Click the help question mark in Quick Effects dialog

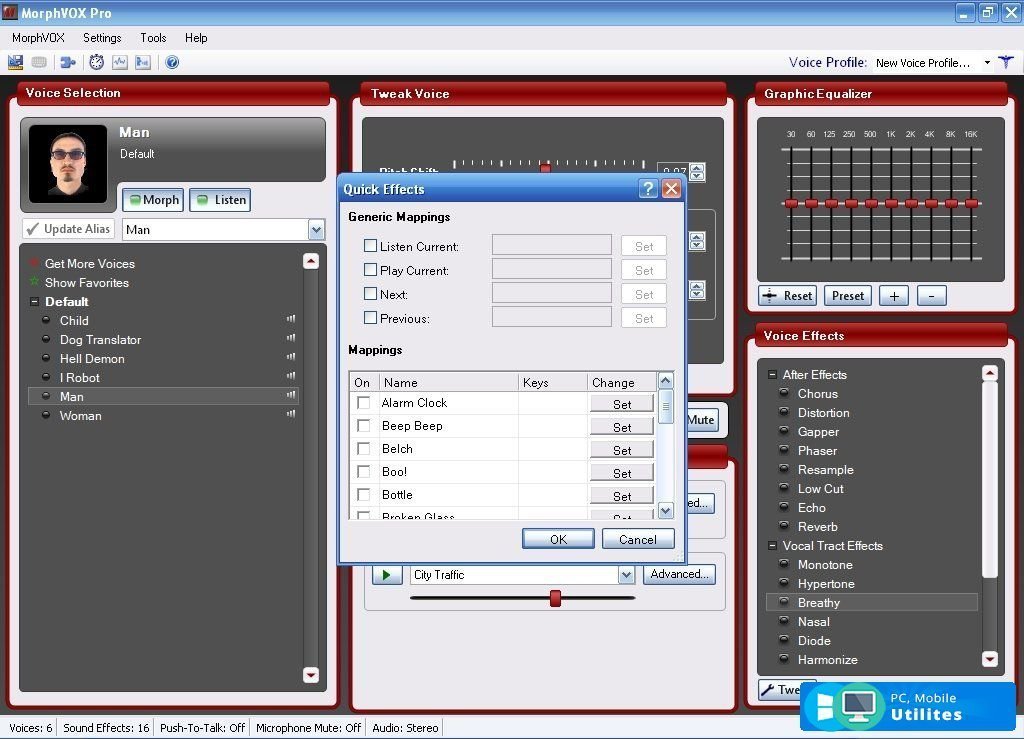648,189
